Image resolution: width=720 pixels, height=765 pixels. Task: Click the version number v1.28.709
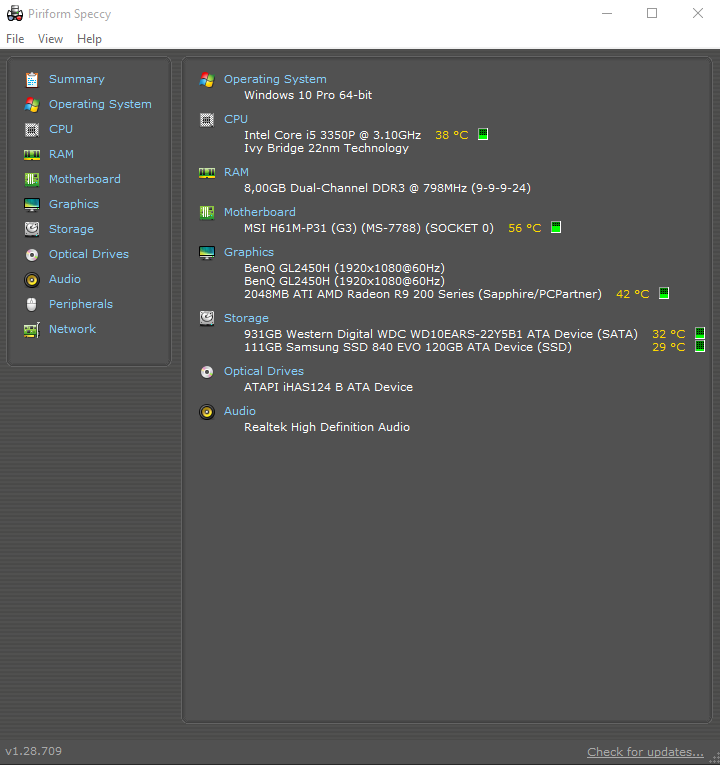34,751
